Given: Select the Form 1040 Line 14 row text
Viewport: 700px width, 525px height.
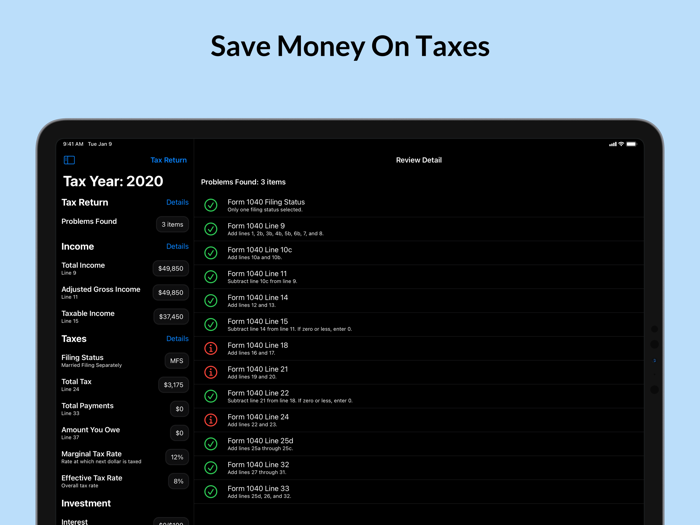Looking at the screenshot, I should pos(258,301).
